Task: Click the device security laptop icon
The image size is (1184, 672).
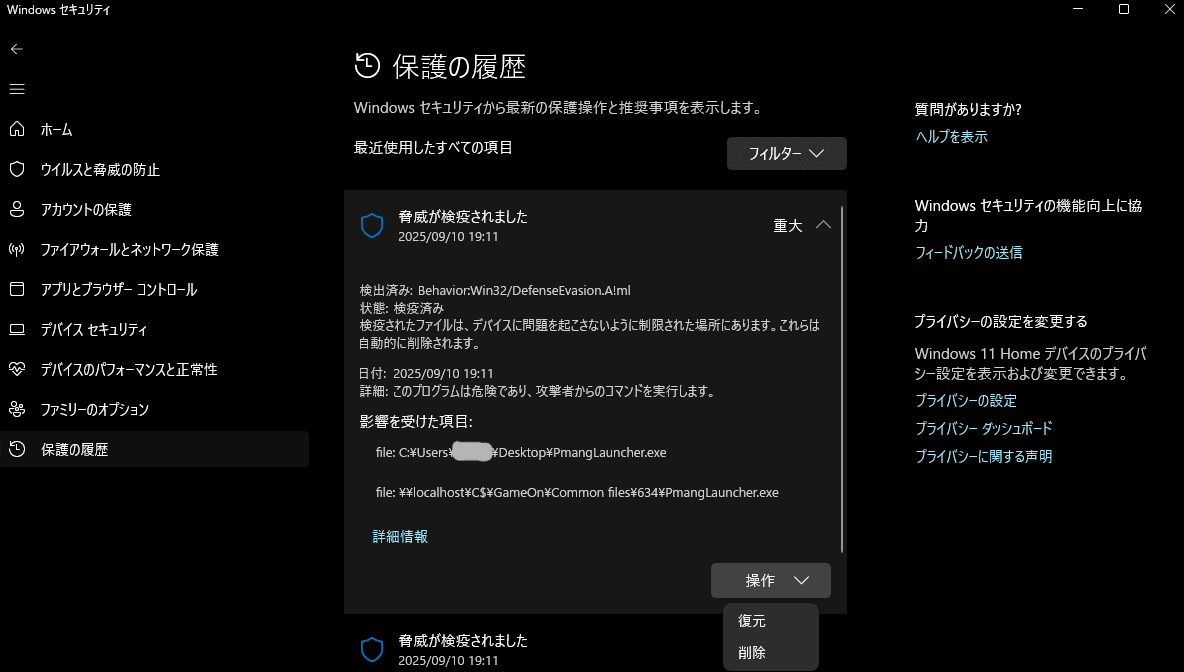Action: pos(17,329)
